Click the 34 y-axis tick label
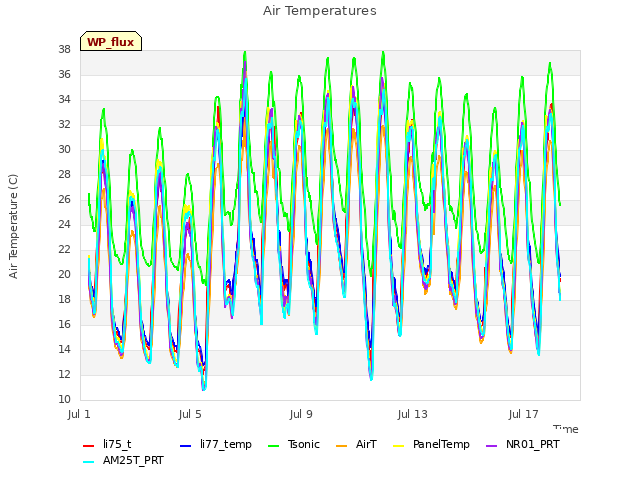 click(64, 100)
